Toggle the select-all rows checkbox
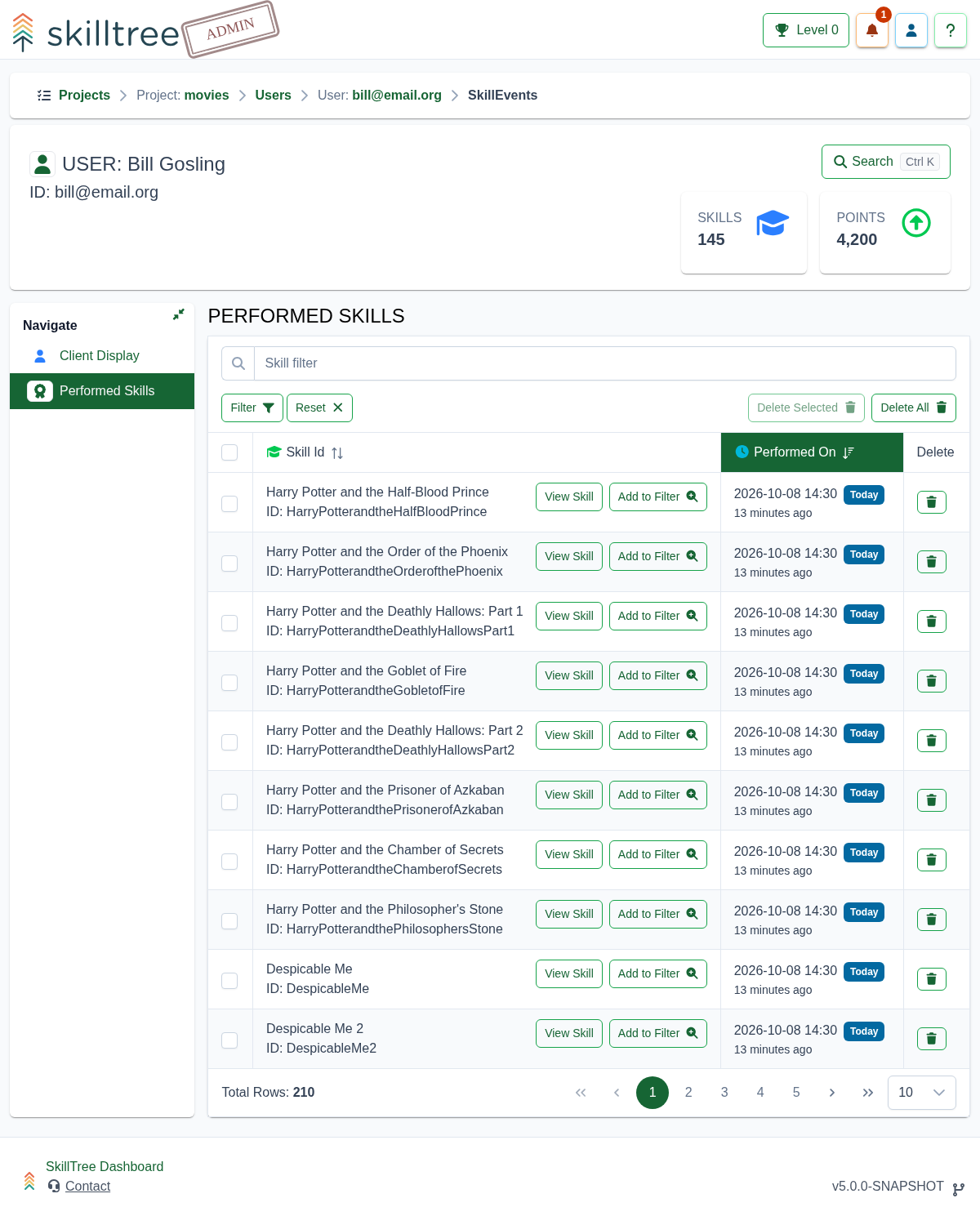The image size is (980, 1216). point(229,452)
